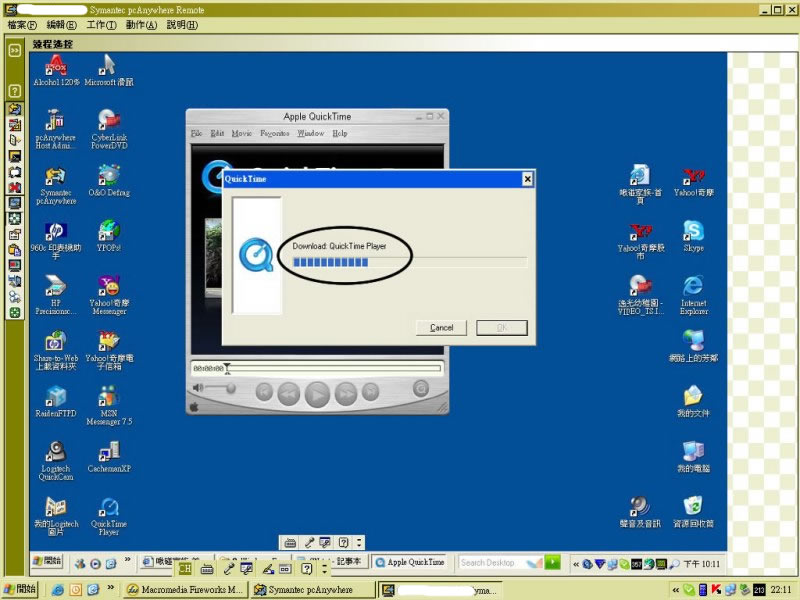The width and height of the screenshot is (800, 600).
Task: Open the Alcohol 120% desktop icon
Action: 56,70
